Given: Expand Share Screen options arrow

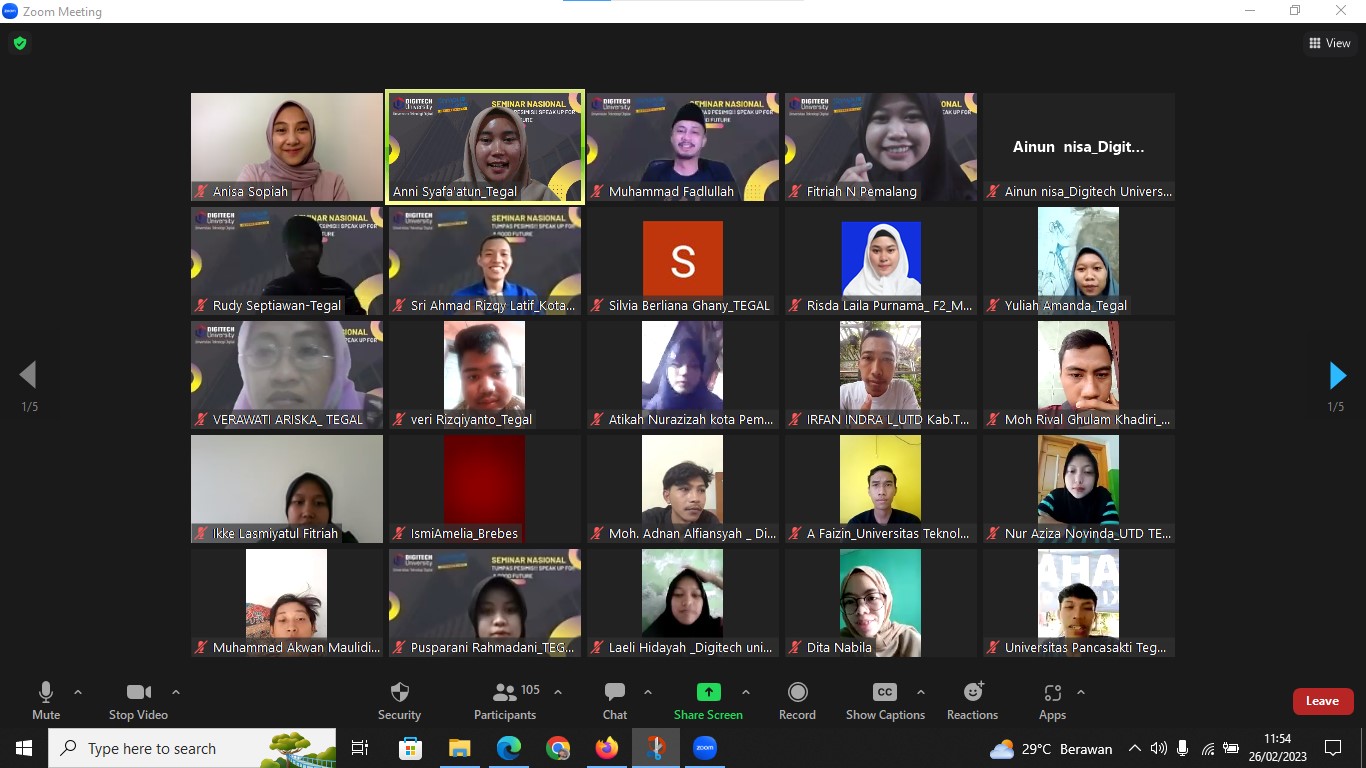Looking at the screenshot, I should tap(745, 692).
